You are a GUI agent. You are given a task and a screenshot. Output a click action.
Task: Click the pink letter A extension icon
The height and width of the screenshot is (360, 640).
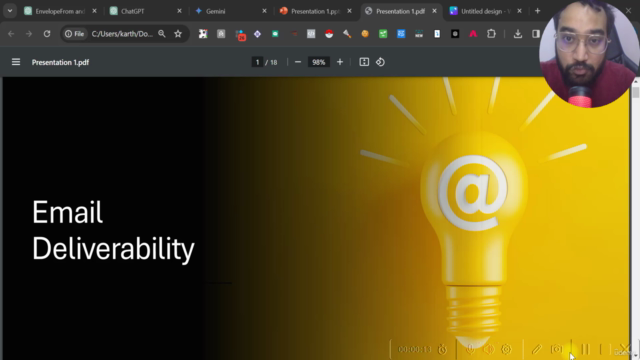point(473,34)
